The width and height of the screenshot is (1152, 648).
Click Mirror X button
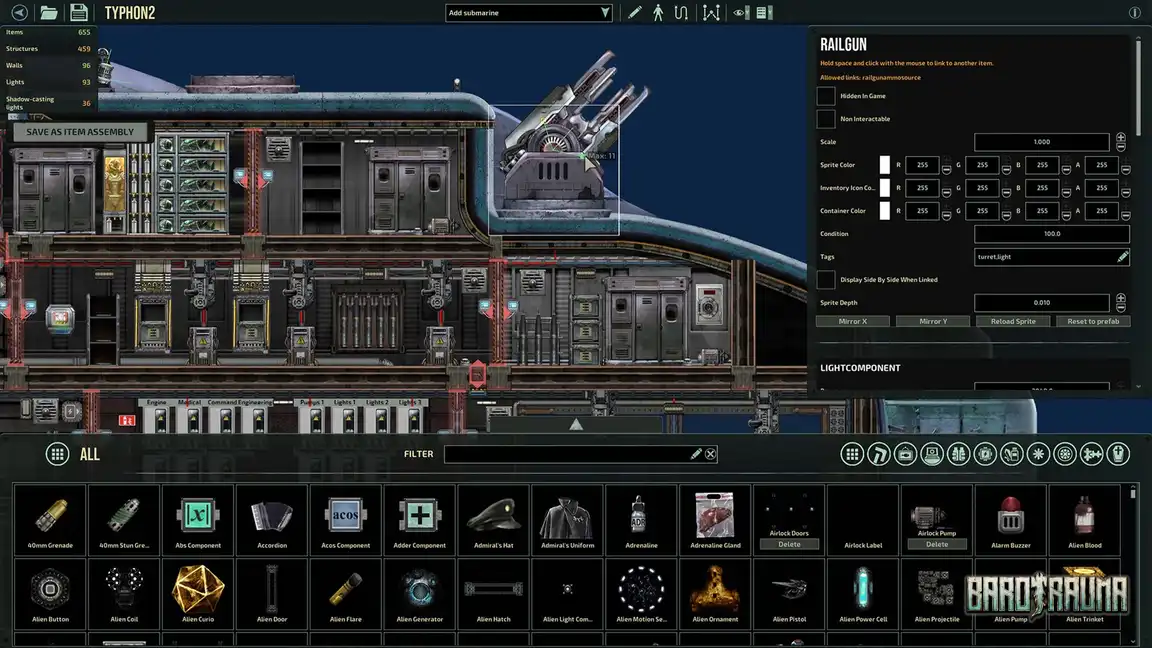pos(852,321)
